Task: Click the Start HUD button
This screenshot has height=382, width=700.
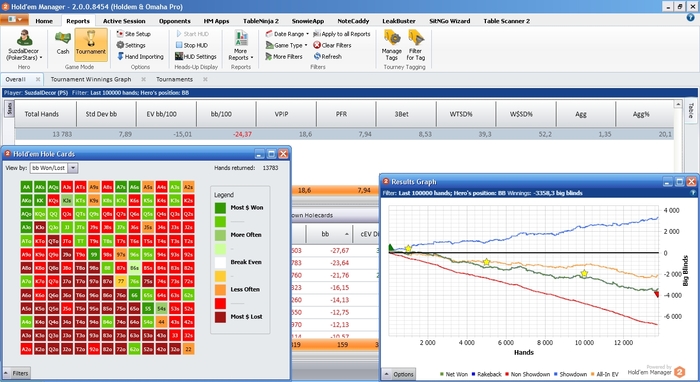Action: tap(192, 34)
